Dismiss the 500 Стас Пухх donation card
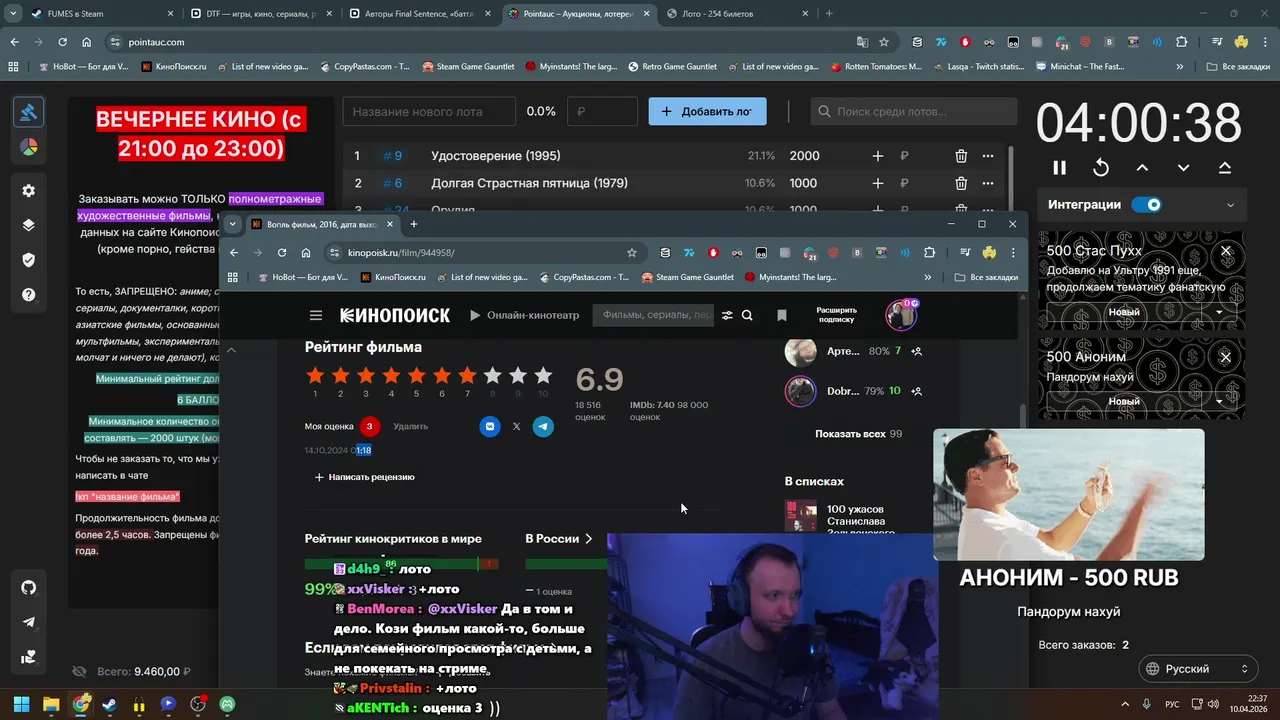1280x720 pixels. pyautogui.click(x=1226, y=251)
